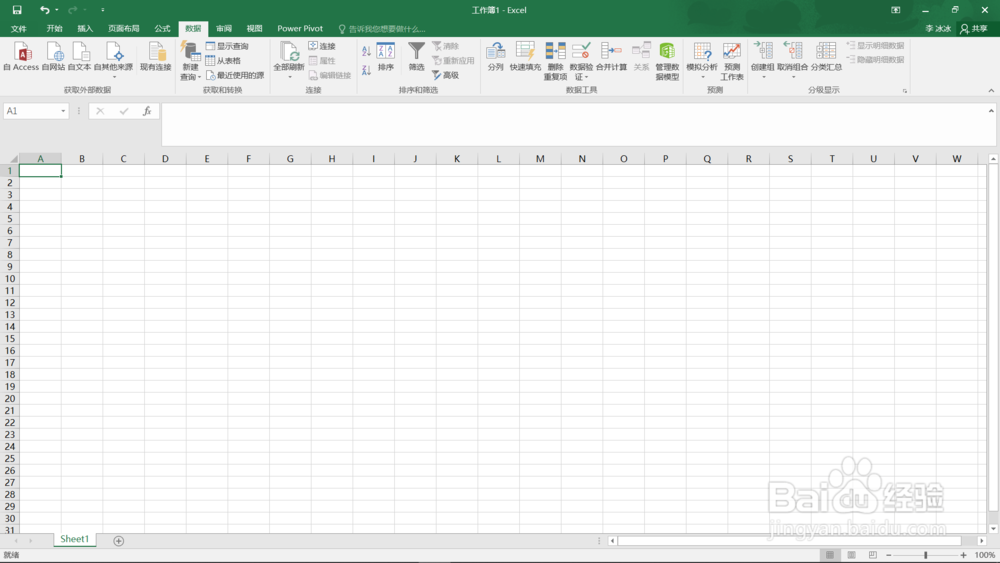Switch to the 公式 Formulas tab
The height and width of the screenshot is (563, 1000).
tap(162, 29)
